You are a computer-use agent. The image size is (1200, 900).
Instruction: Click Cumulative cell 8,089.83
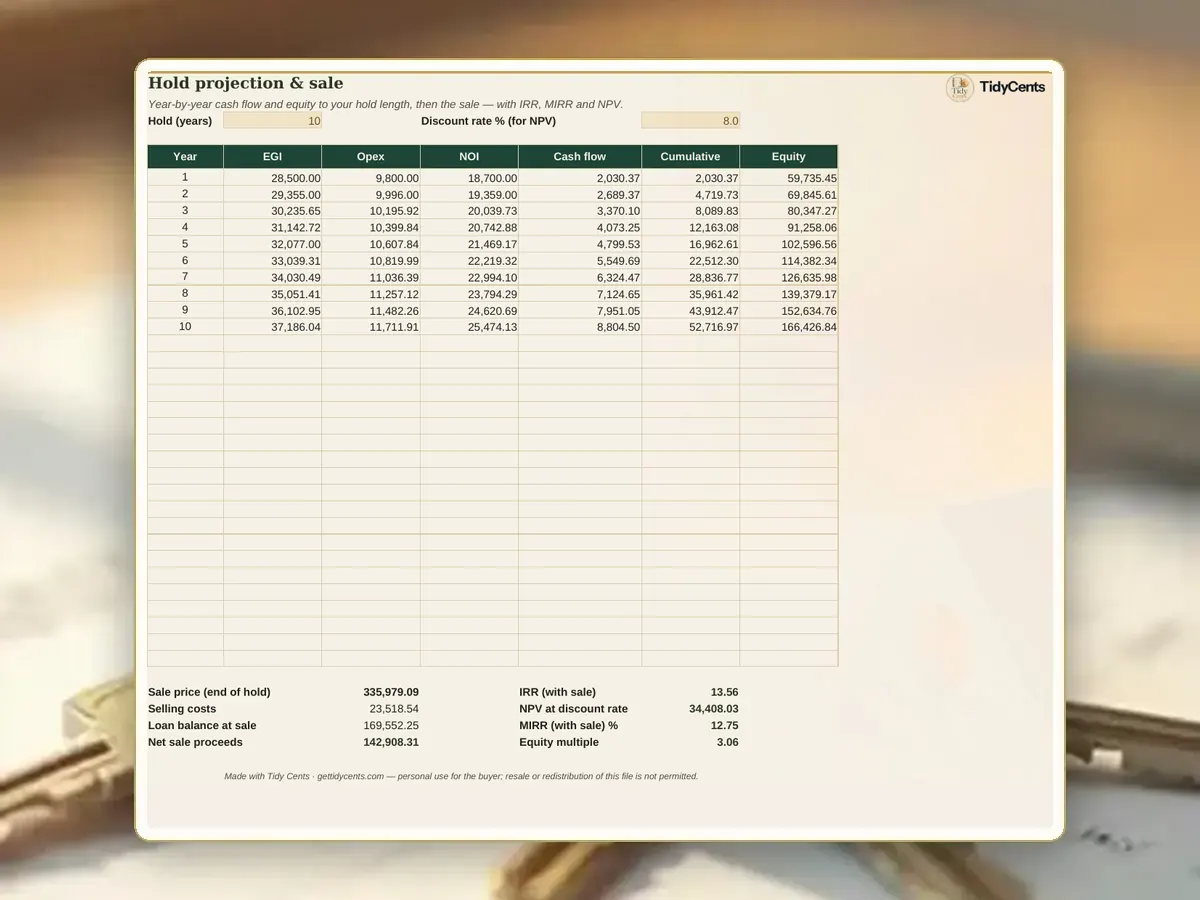click(690, 211)
